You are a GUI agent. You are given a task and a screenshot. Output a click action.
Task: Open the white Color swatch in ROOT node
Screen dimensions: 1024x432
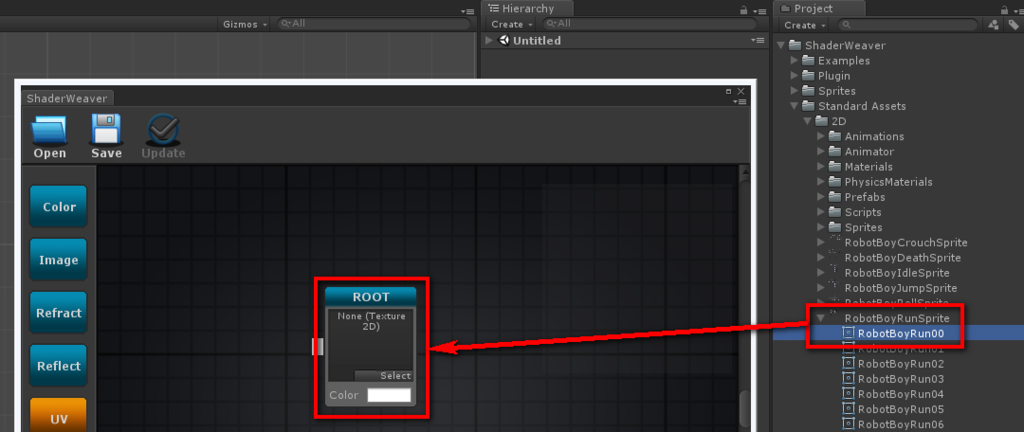(x=389, y=395)
